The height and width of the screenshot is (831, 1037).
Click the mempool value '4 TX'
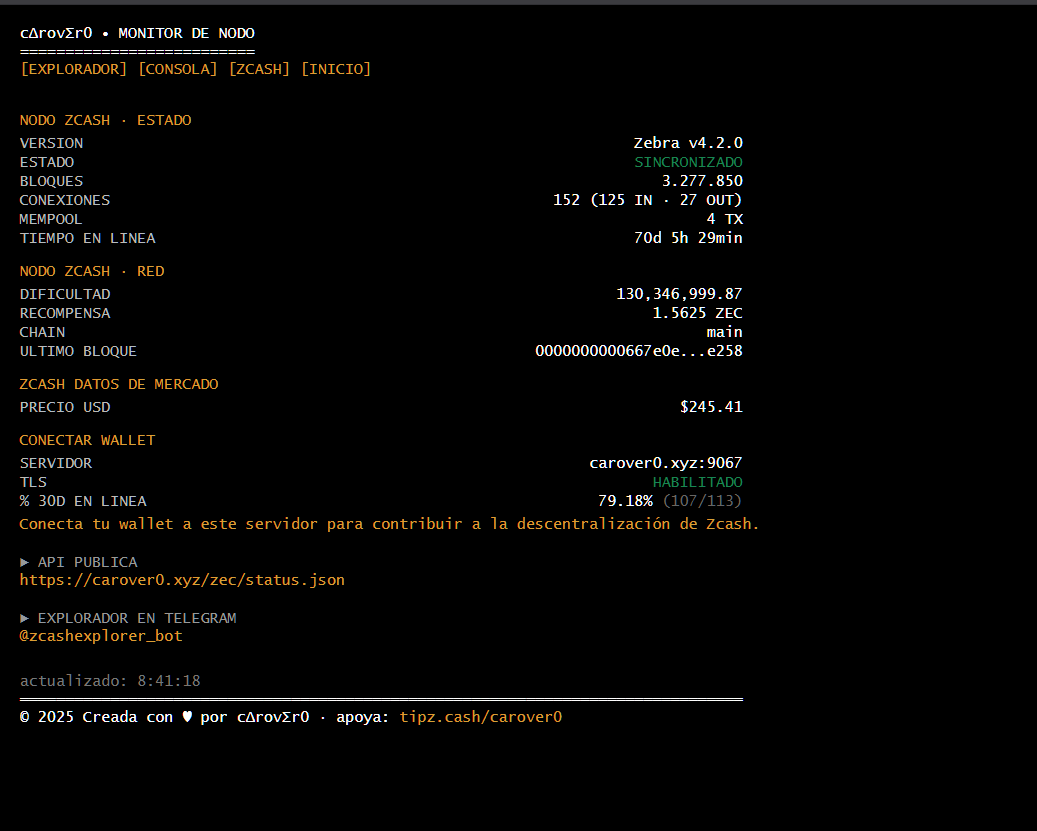pos(724,219)
